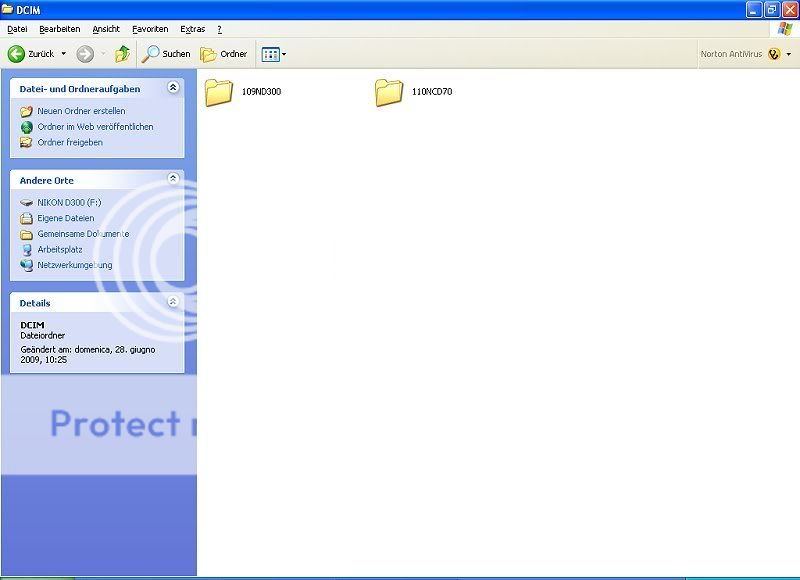Screen dimensions: 800x580
Task: Click the Ordner freigeben share icon
Action: pos(27,142)
